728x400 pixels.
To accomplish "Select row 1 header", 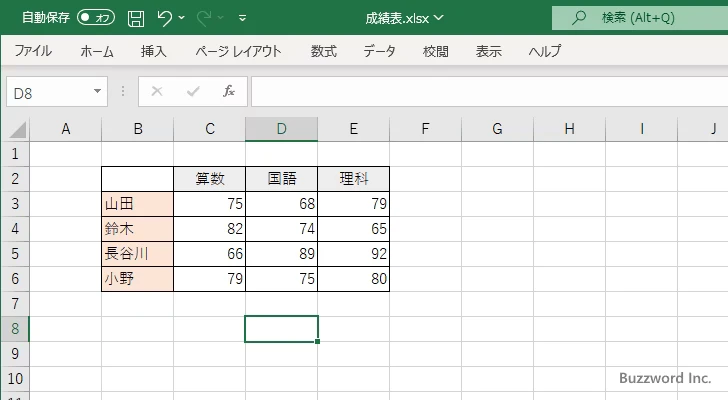I will point(15,154).
